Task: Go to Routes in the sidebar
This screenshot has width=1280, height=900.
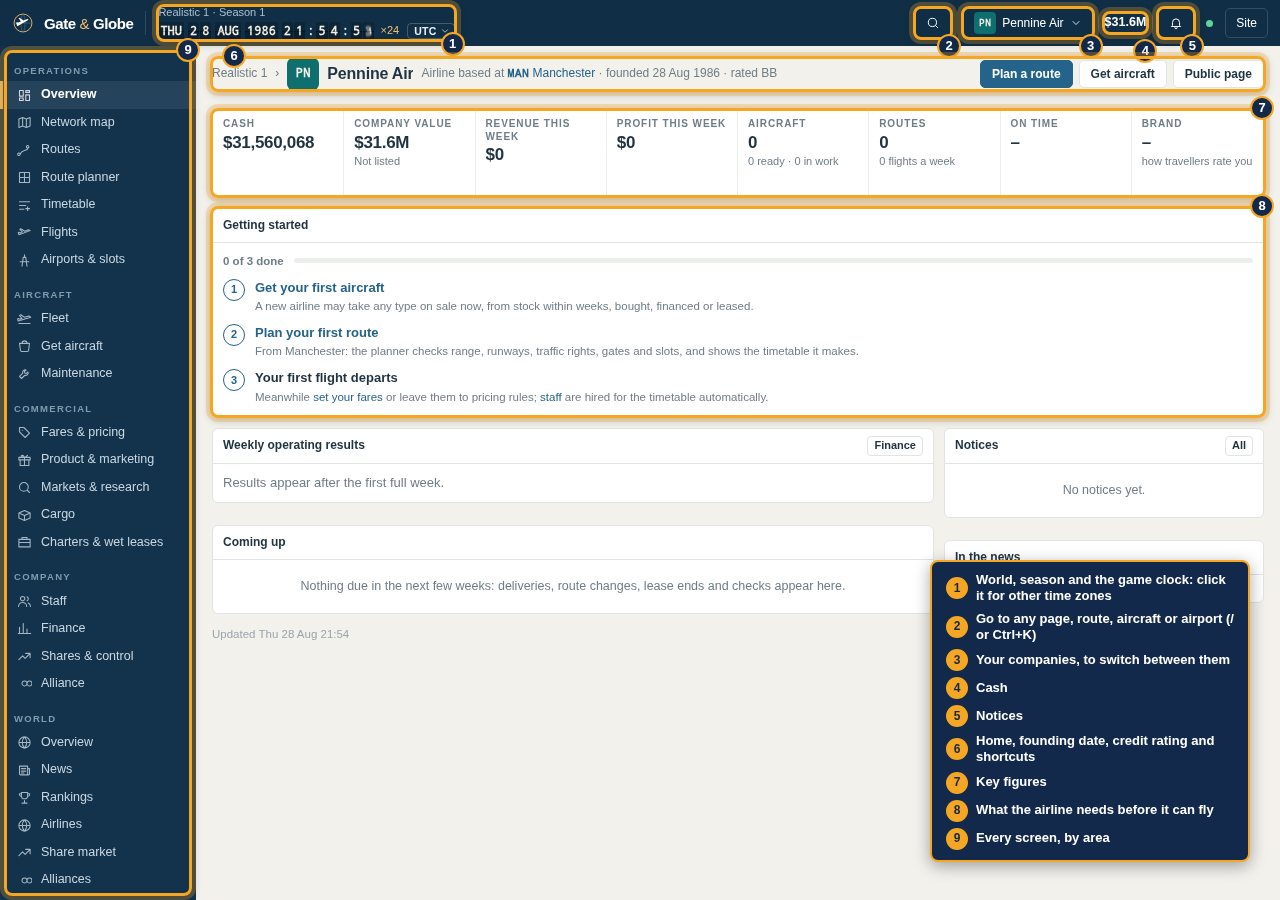Action: pyautogui.click(x=96, y=149)
